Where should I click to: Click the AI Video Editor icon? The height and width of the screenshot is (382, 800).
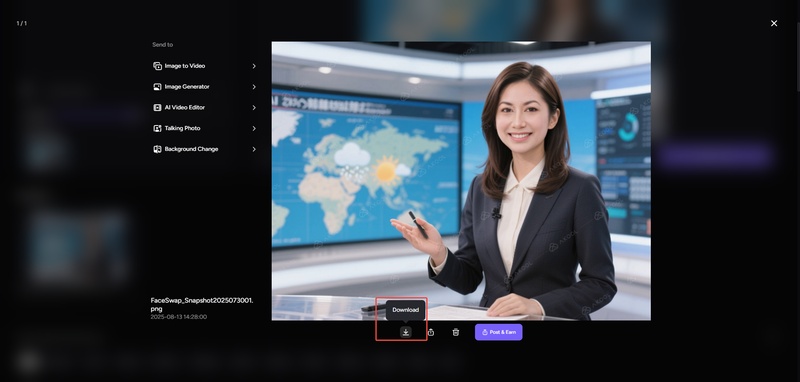[157, 108]
